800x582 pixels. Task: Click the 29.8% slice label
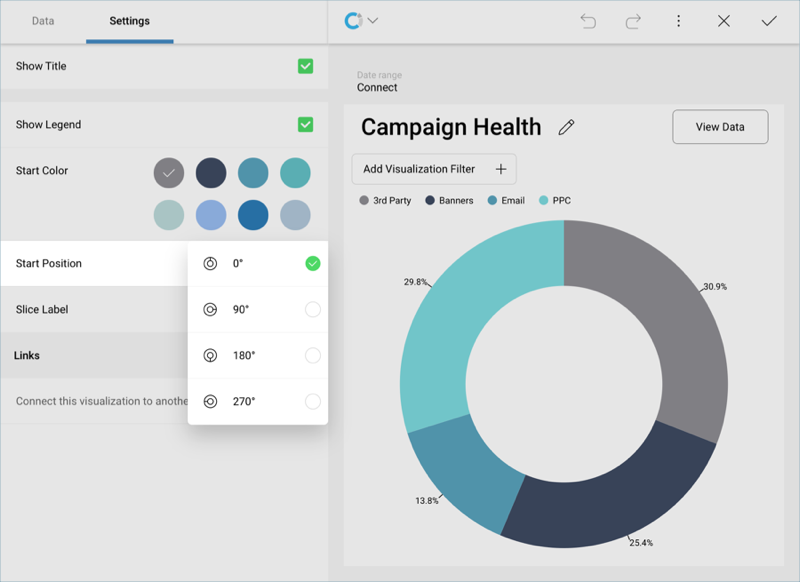tap(415, 282)
